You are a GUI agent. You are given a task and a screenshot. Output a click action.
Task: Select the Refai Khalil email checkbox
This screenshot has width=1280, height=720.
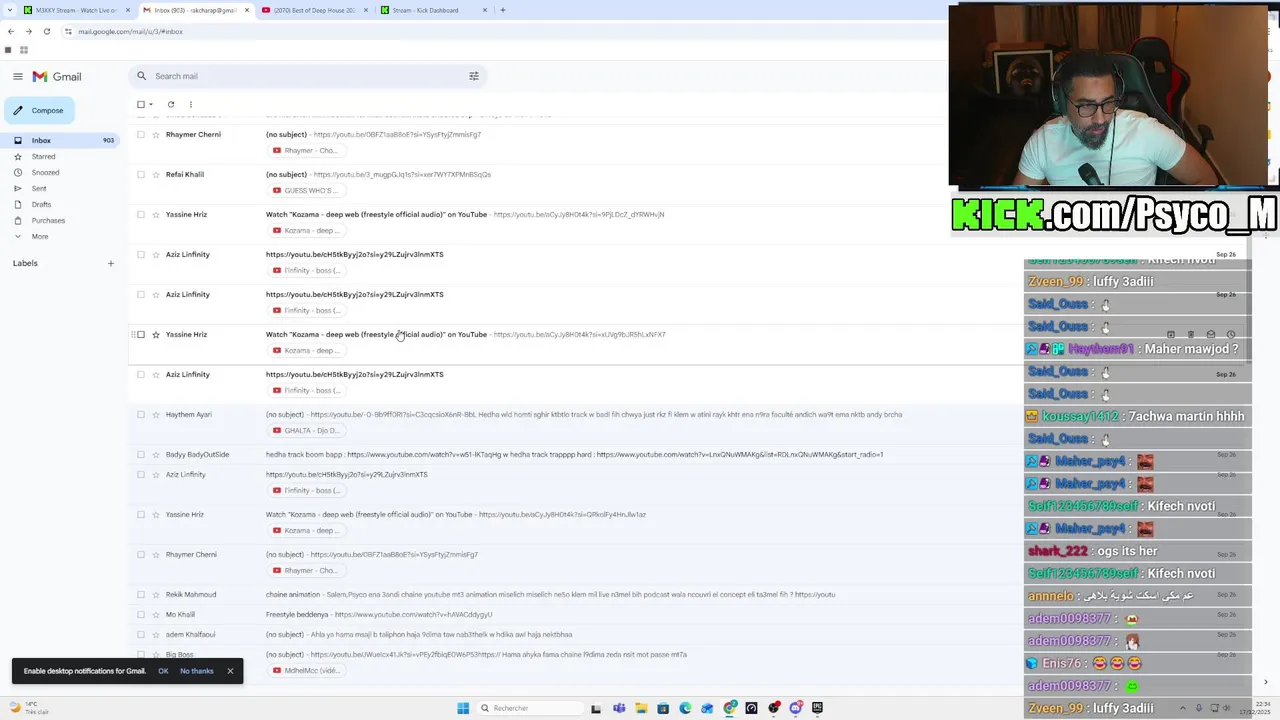[x=141, y=174]
